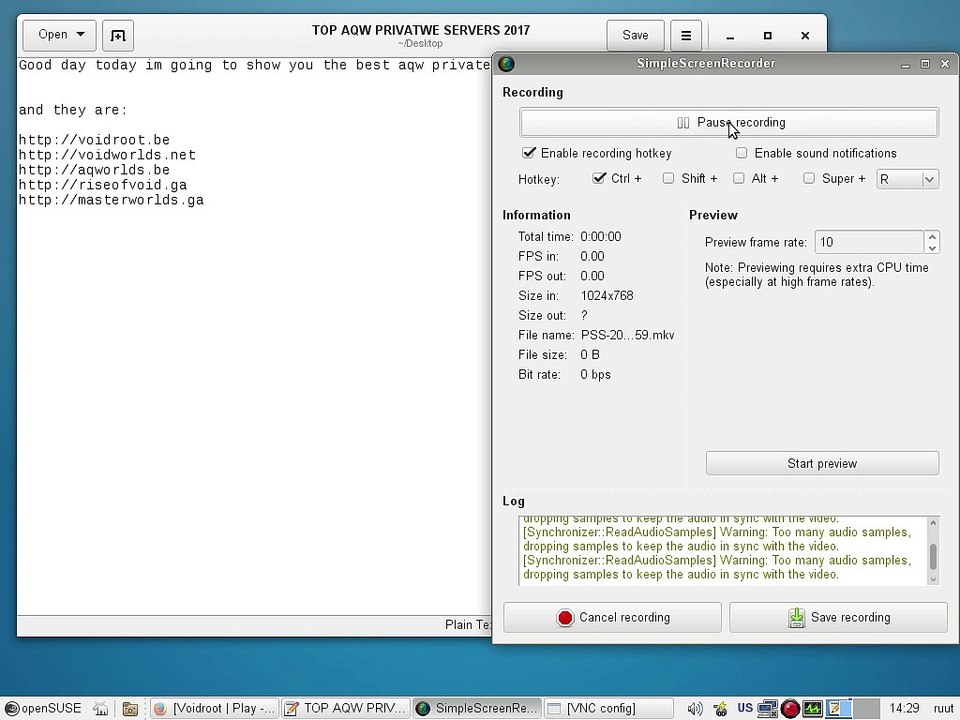Check the Super + hotkey modifier
The image size is (960, 720).
[809, 178]
